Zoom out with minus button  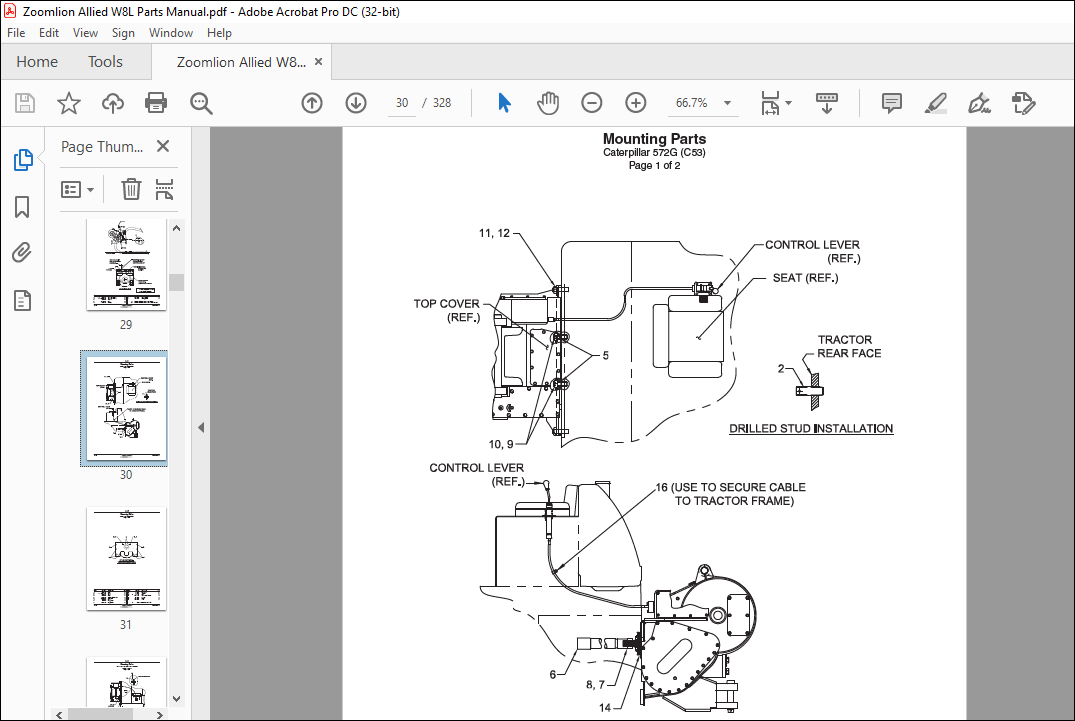tap(592, 103)
